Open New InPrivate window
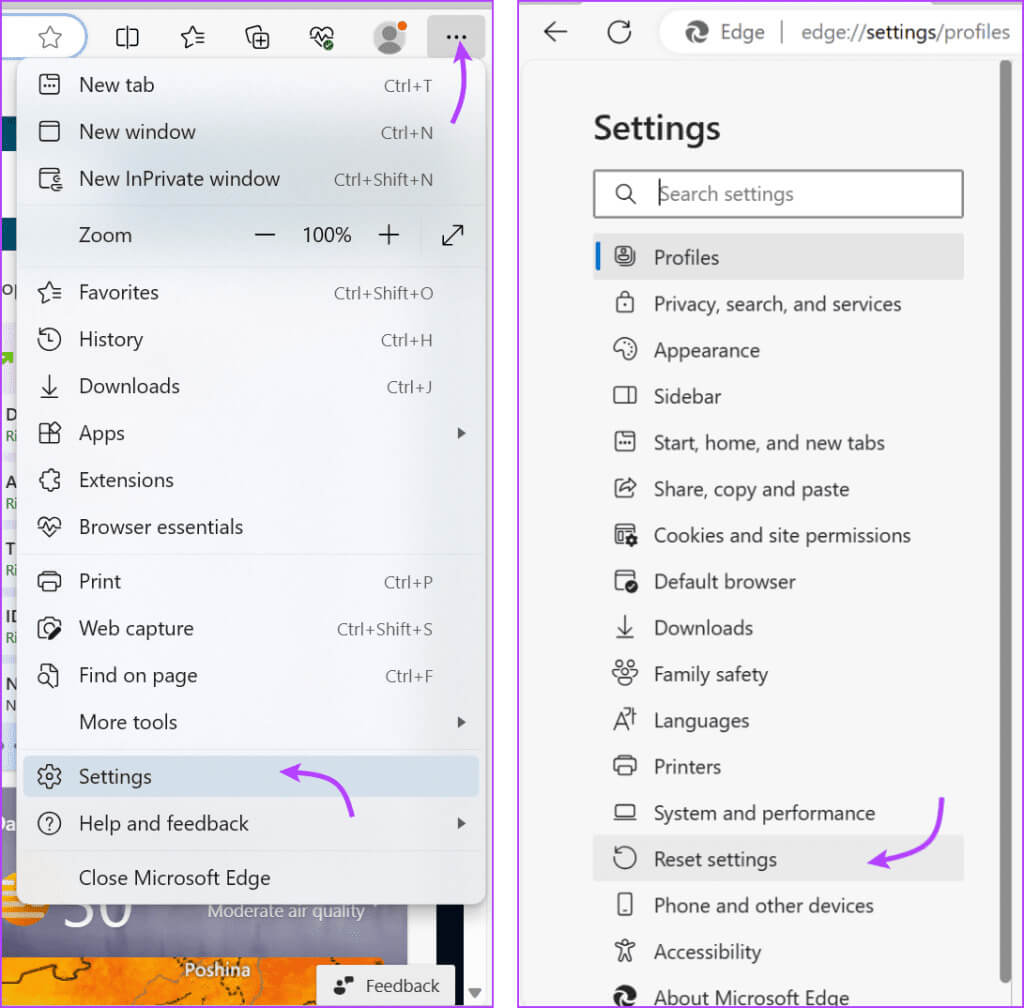This screenshot has height=1008, width=1024. [x=251, y=179]
